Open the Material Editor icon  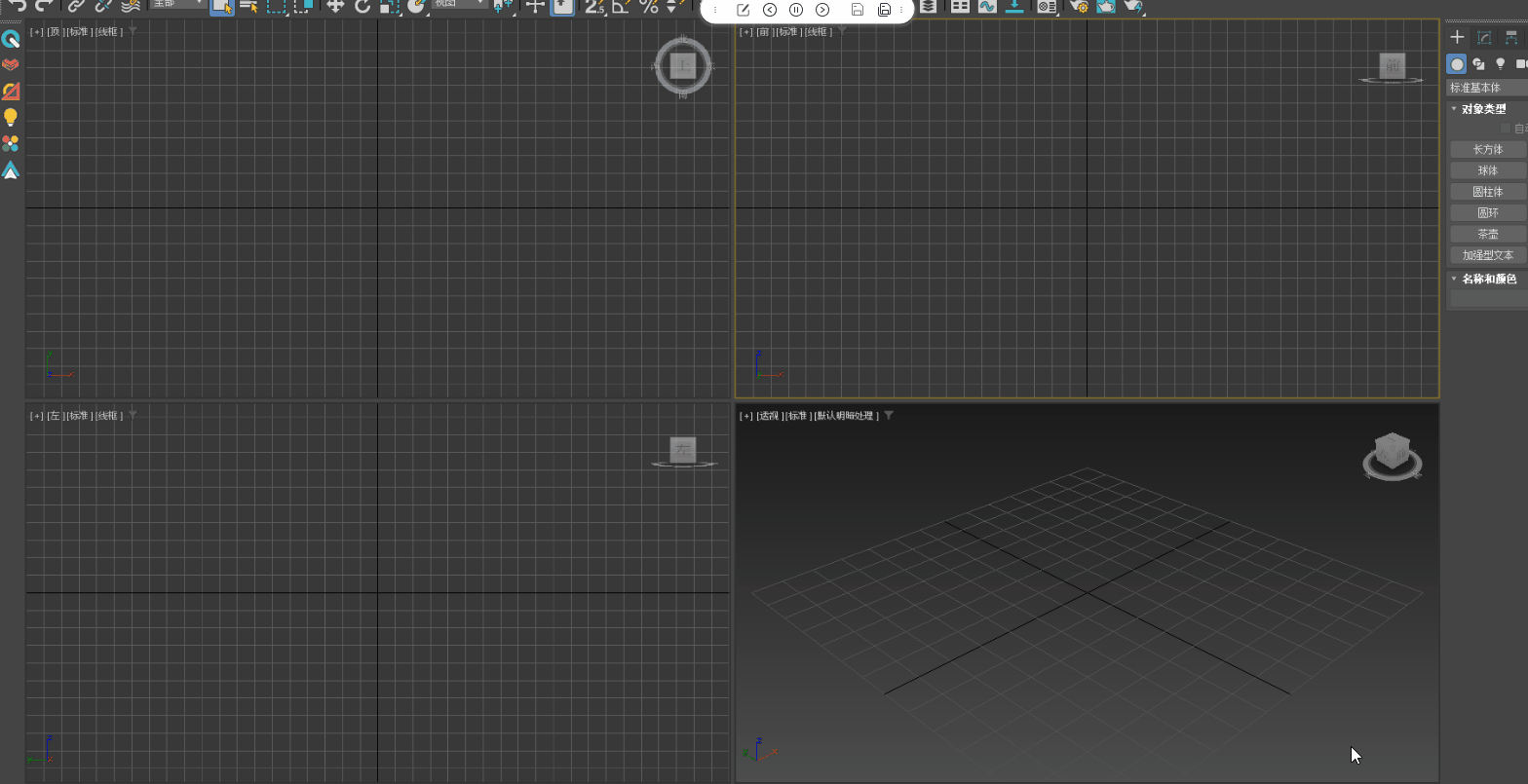pos(1047,6)
